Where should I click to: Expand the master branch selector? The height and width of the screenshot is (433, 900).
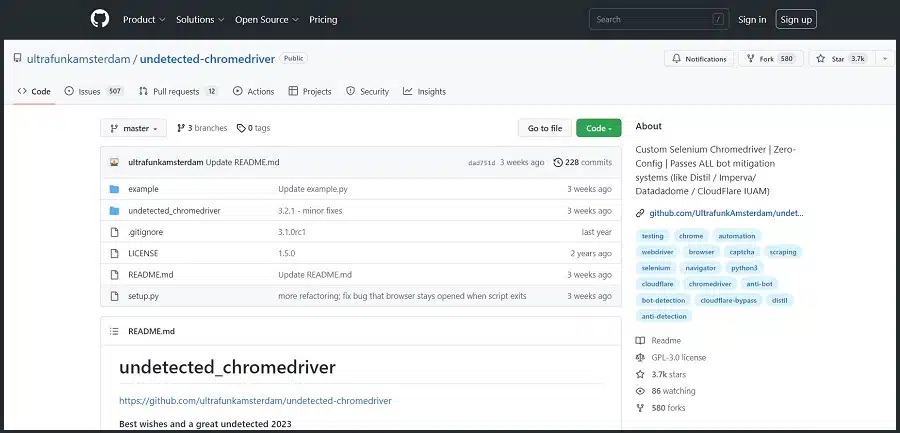tap(133, 128)
